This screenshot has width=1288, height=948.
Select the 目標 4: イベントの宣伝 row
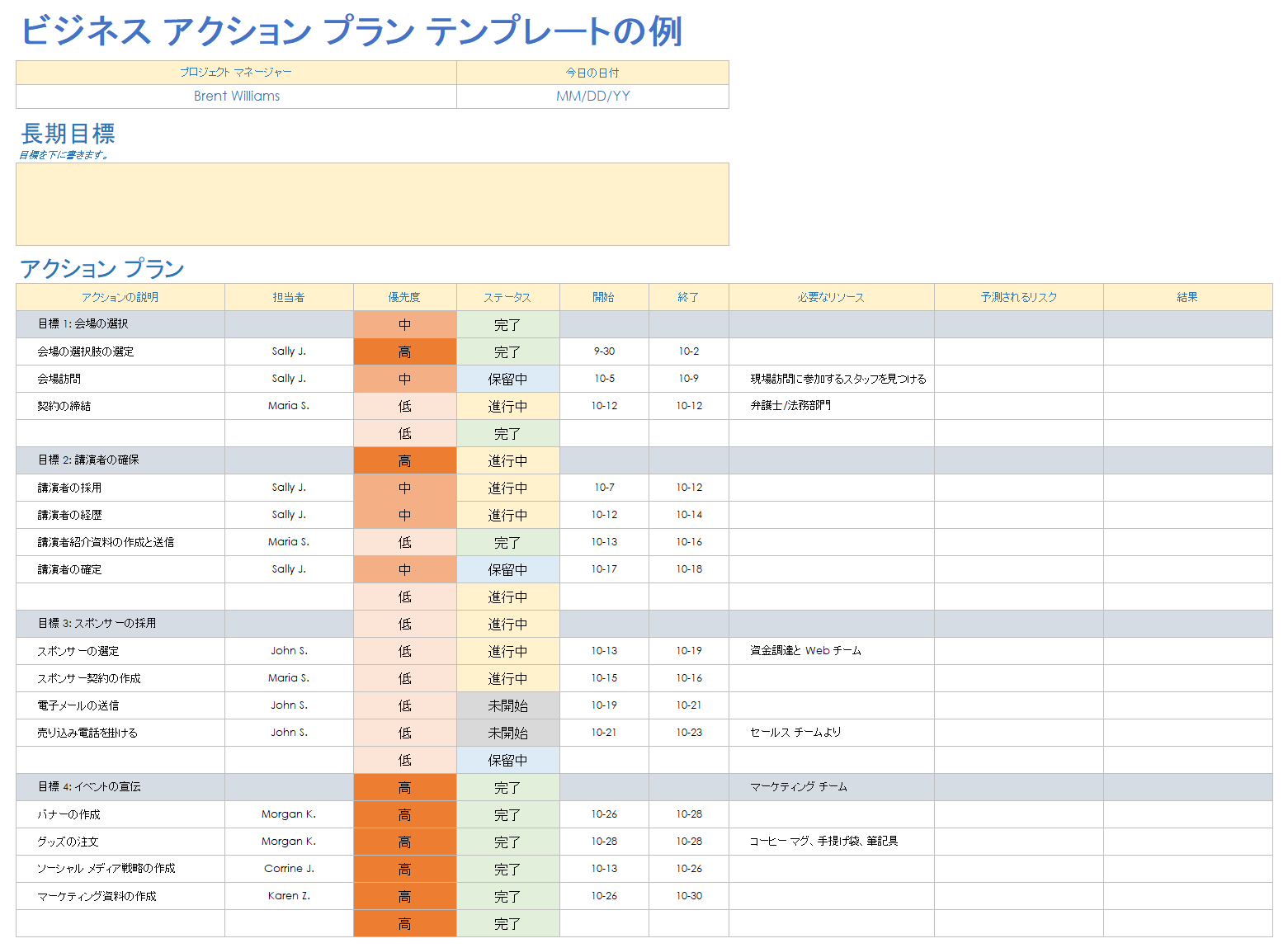pos(644,787)
